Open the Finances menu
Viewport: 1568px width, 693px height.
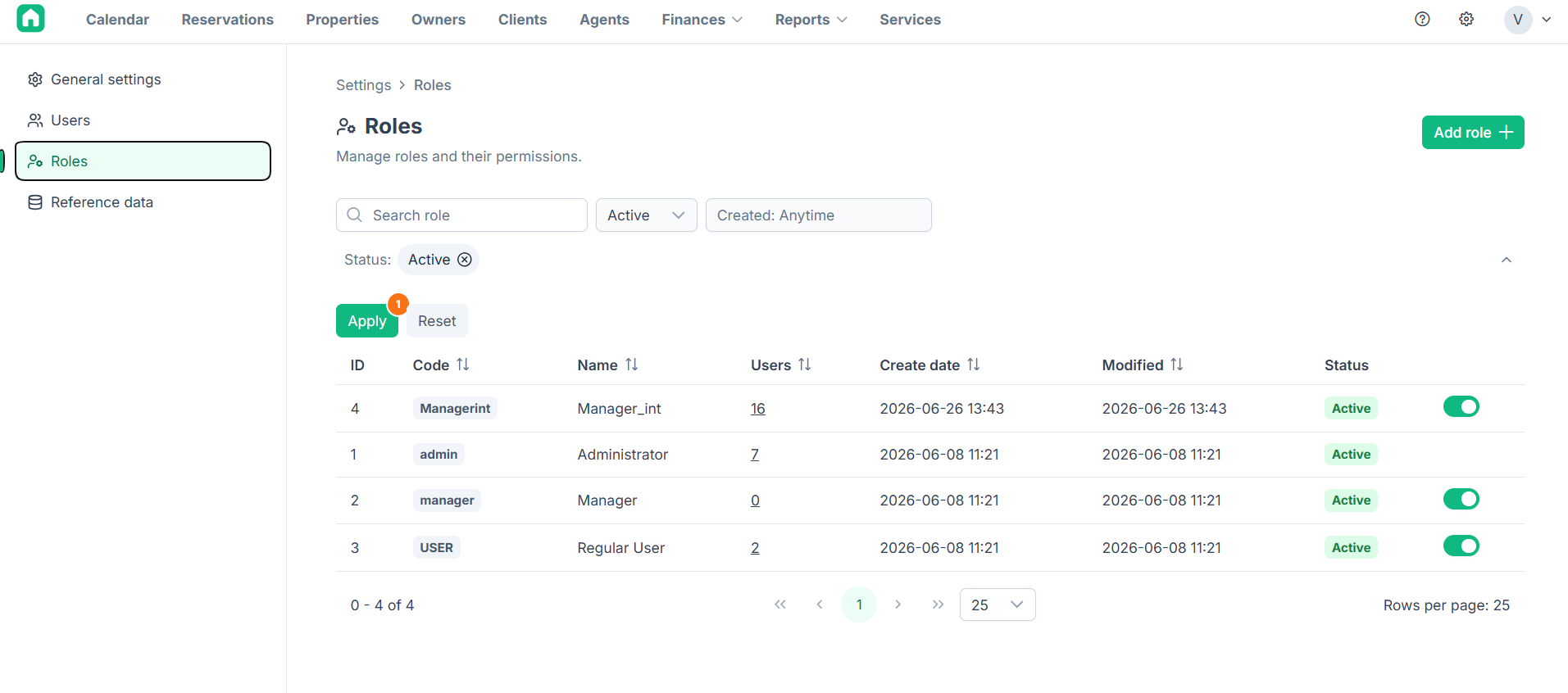pos(702,20)
